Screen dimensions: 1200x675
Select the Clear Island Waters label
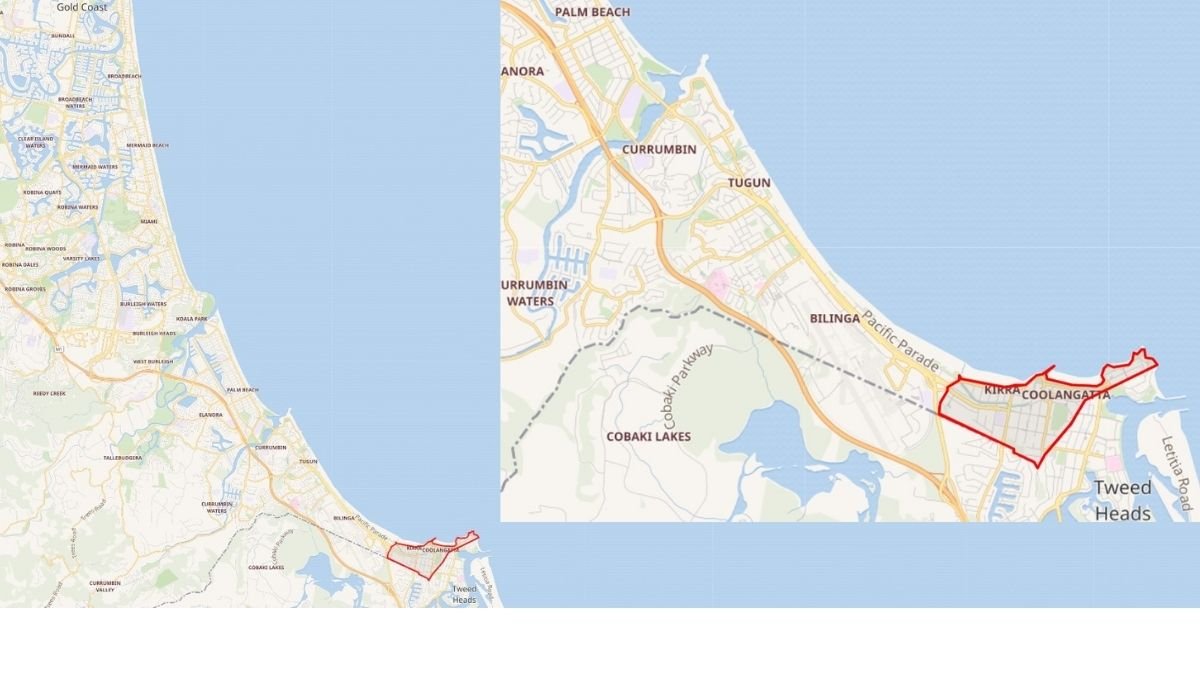(x=36, y=142)
